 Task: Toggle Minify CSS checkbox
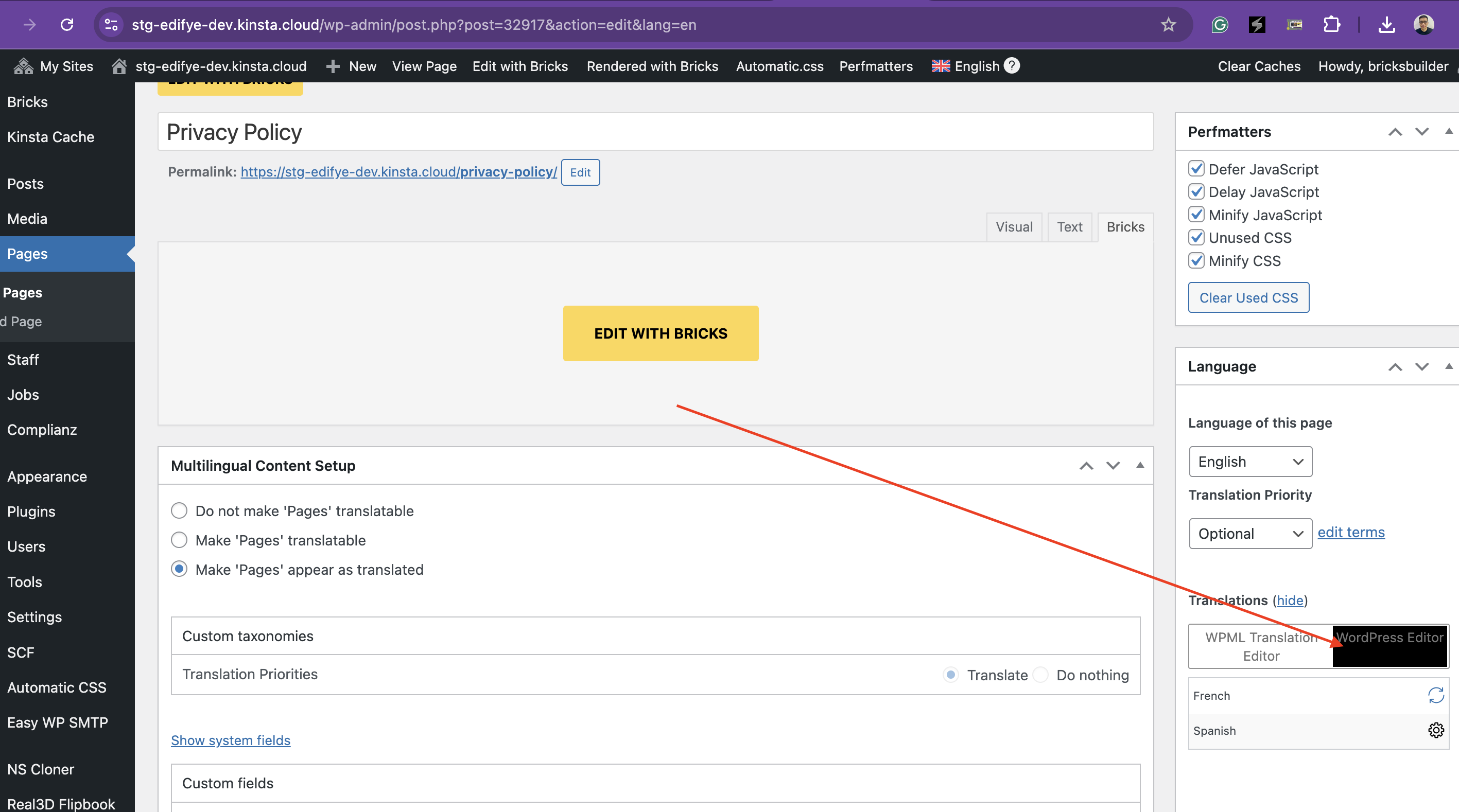point(1196,260)
